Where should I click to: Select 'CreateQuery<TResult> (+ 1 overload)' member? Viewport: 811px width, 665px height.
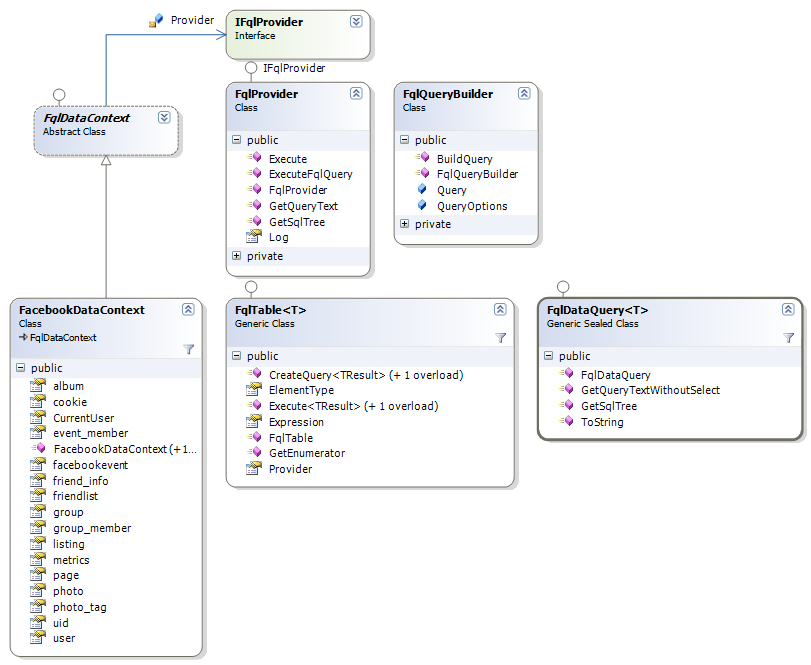coord(366,375)
